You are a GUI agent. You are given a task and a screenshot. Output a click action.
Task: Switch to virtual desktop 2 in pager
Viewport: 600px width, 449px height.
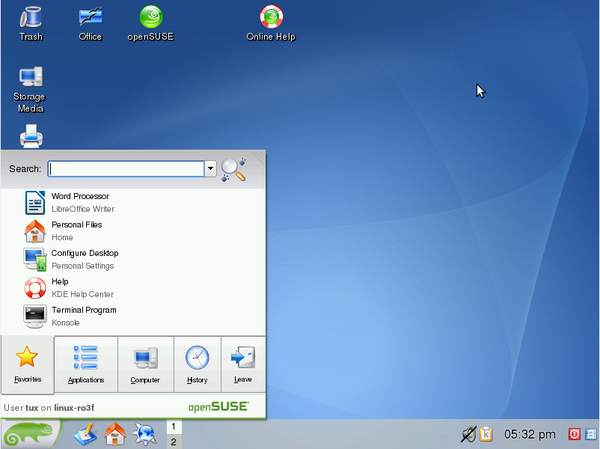tap(174, 441)
